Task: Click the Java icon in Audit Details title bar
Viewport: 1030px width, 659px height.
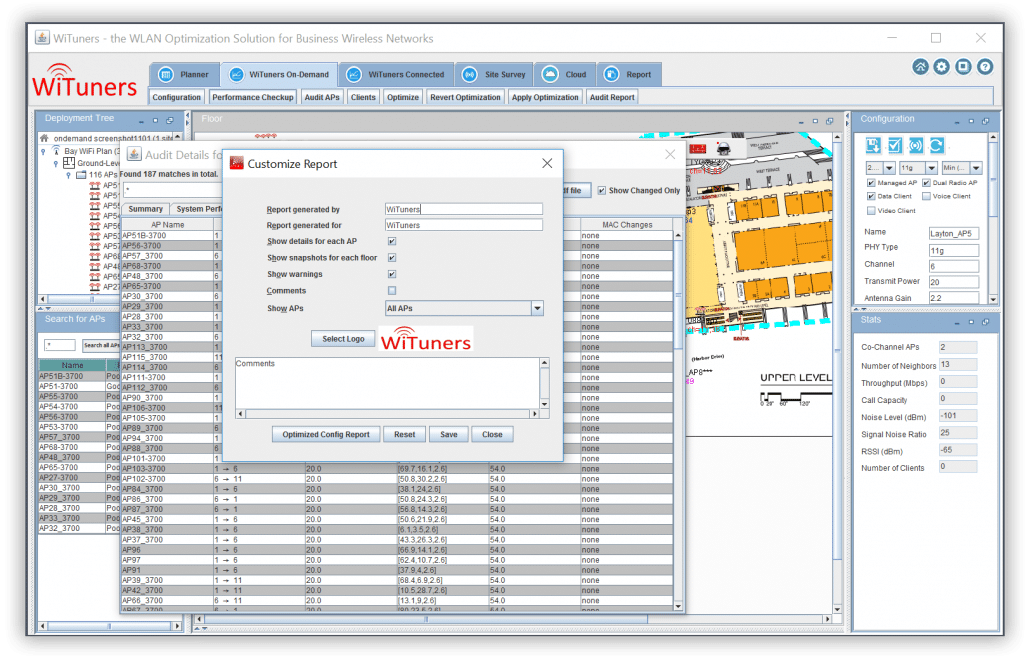Action: pos(134,154)
